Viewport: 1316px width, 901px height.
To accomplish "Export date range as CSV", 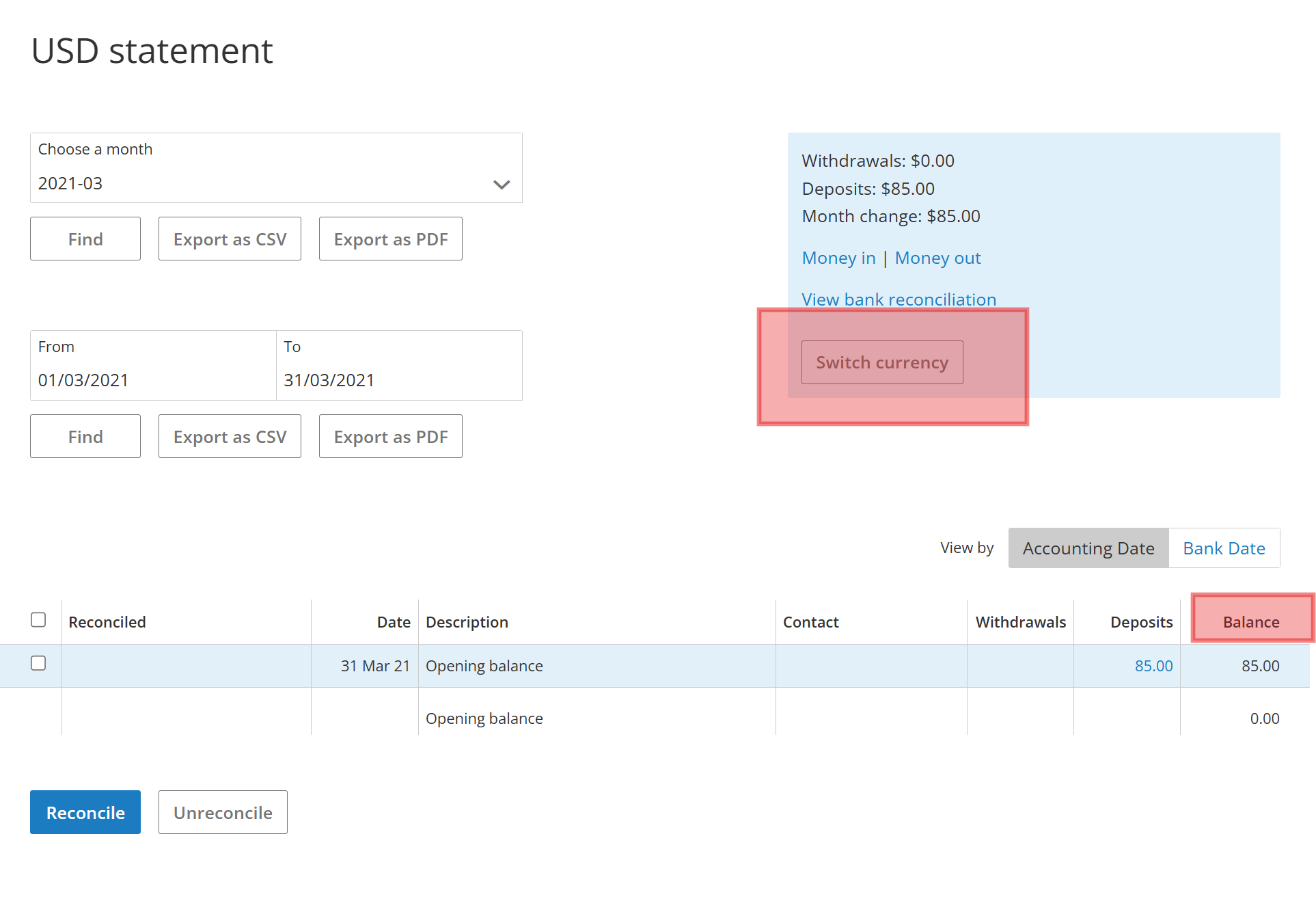I will pyautogui.click(x=230, y=437).
